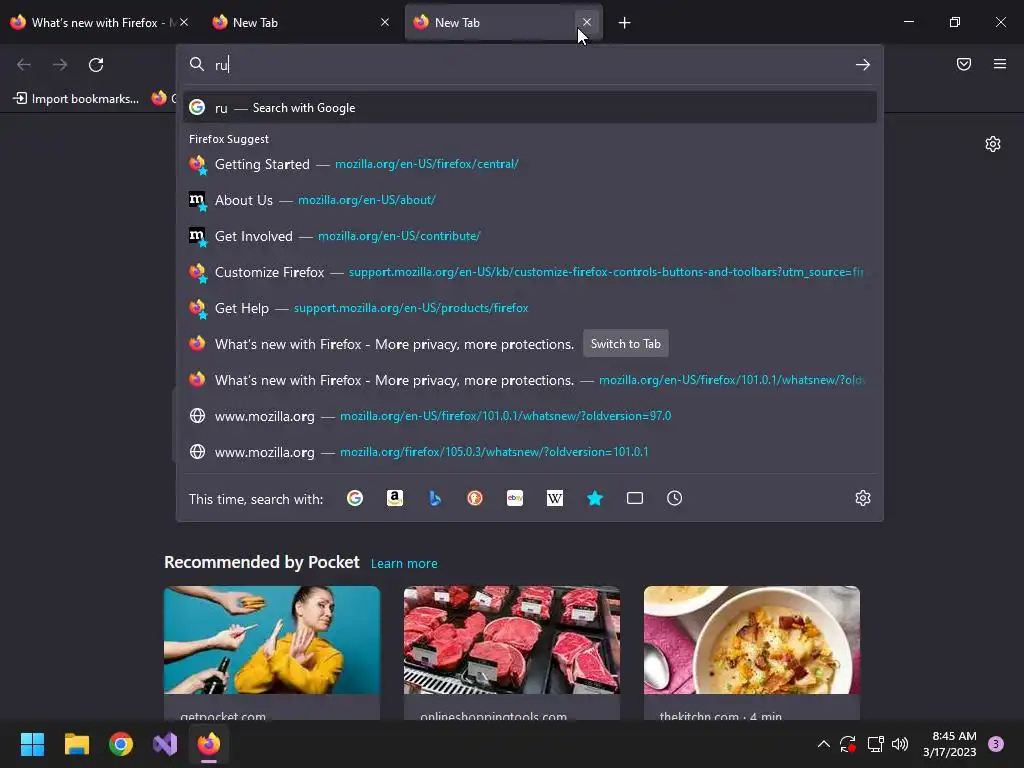Search this time with eBay

515,498
